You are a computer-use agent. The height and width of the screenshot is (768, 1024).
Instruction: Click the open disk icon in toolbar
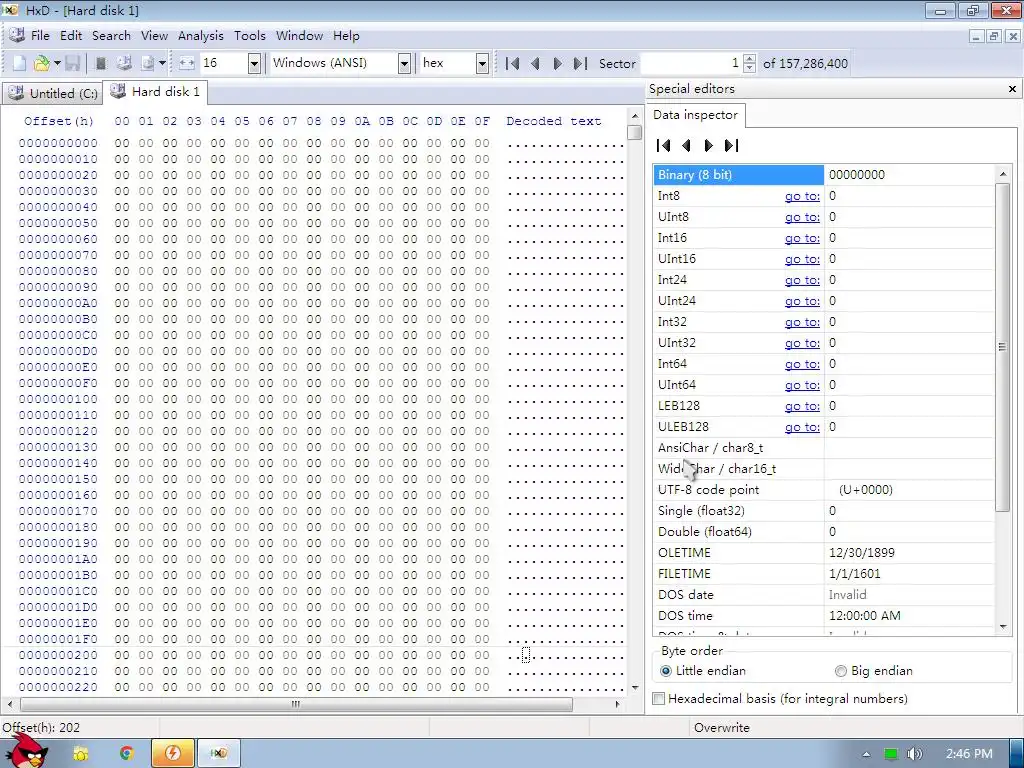click(x=124, y=63)
